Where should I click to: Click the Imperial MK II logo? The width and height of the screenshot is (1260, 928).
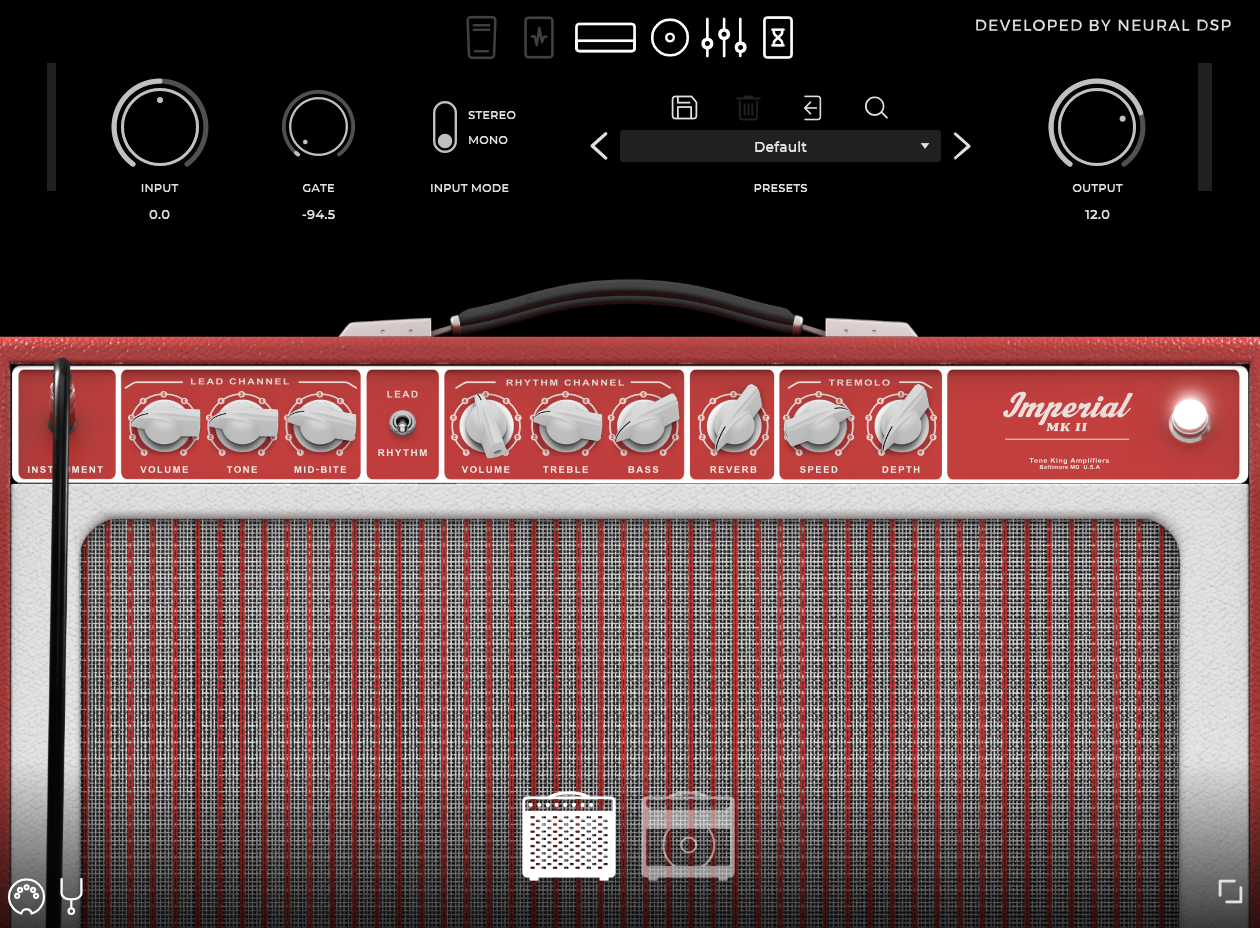tap(1067, 413)
